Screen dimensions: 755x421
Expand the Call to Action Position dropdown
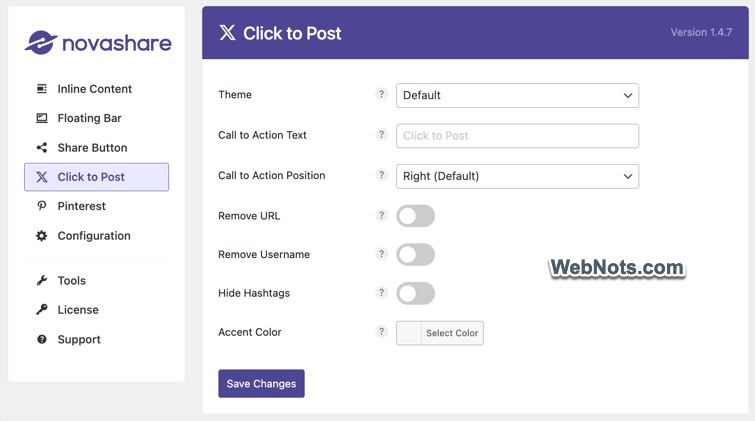tap(517, 176)
